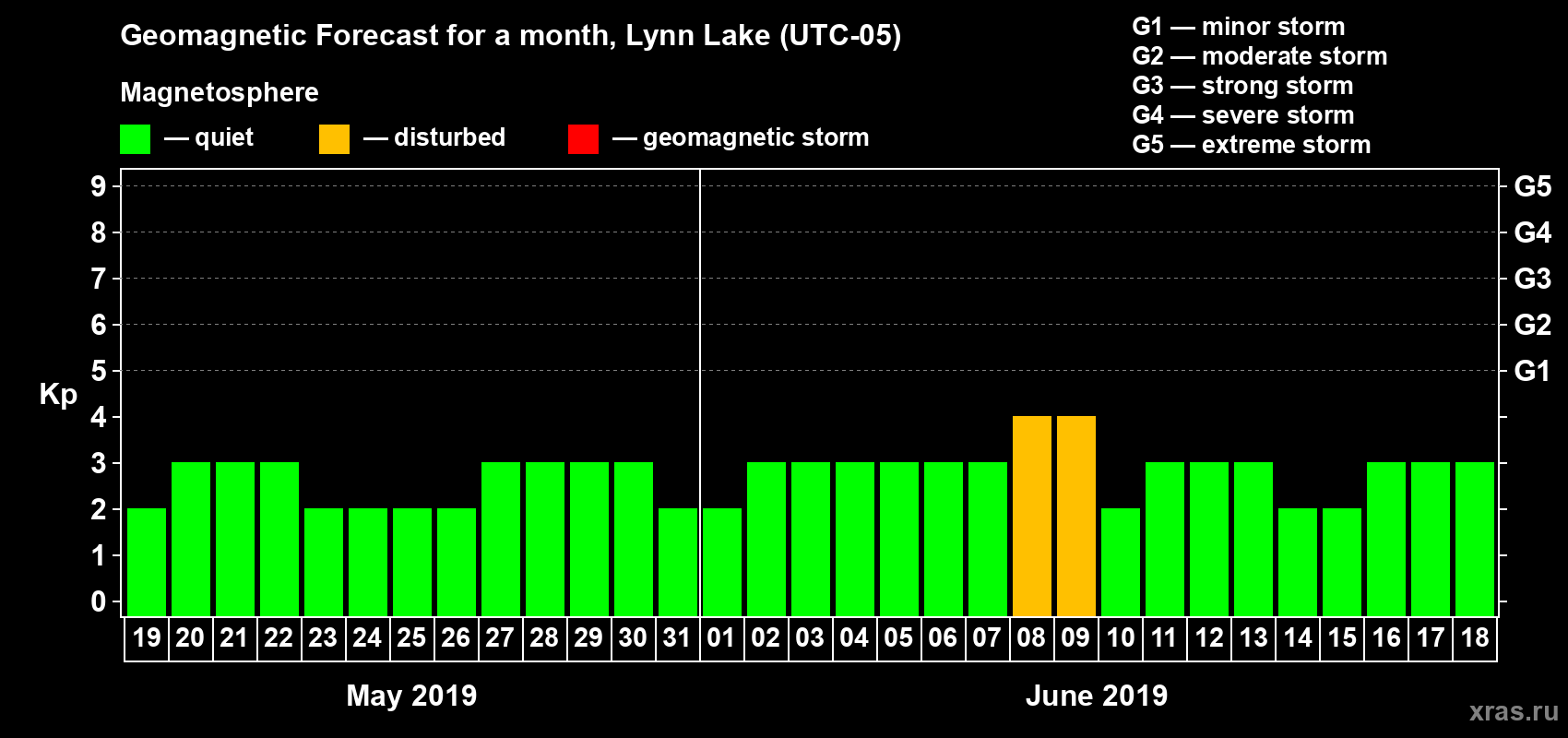
Task: Click the green bar for June 10
Action: tap(1121, 562)
